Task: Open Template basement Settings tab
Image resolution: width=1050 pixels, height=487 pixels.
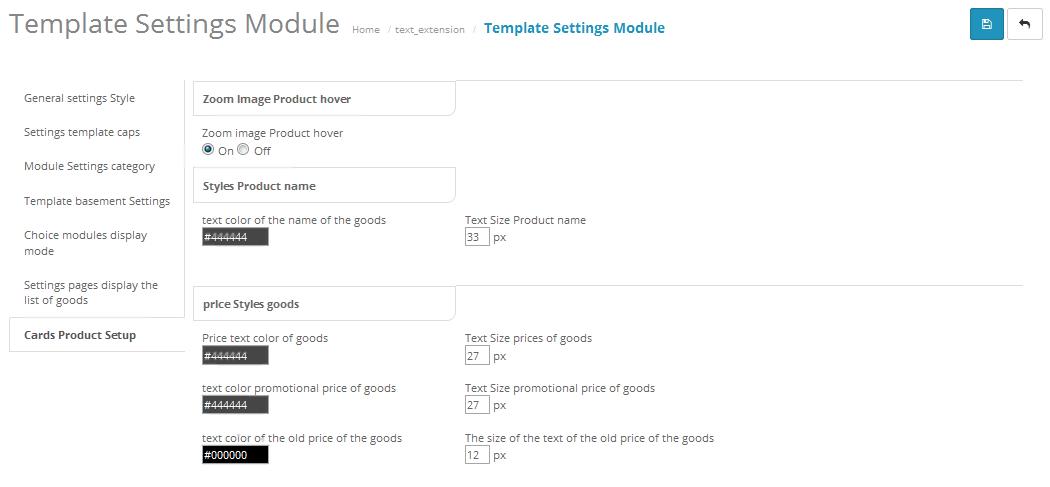Action: point(97,201)
